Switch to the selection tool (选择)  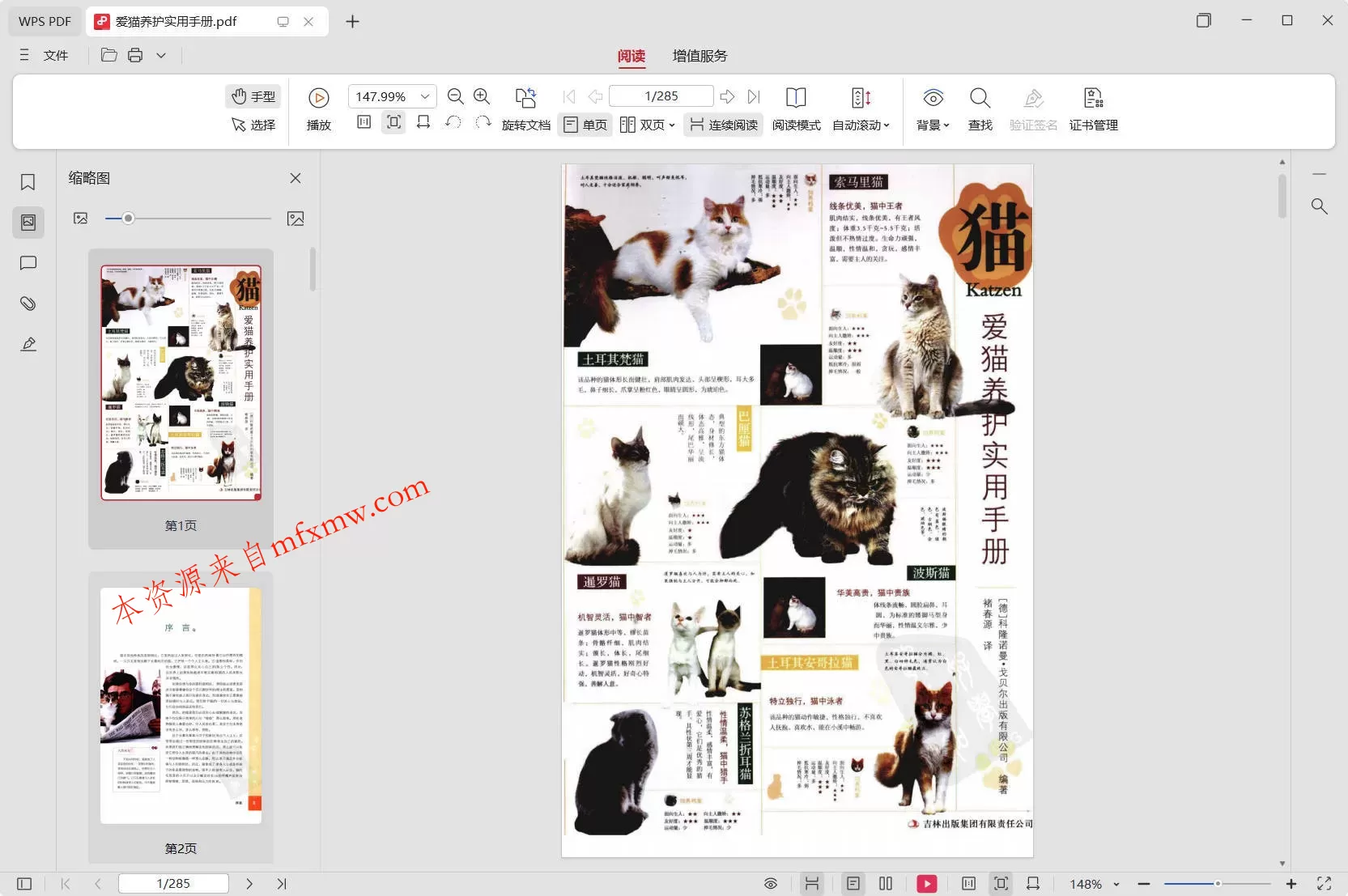253,125
